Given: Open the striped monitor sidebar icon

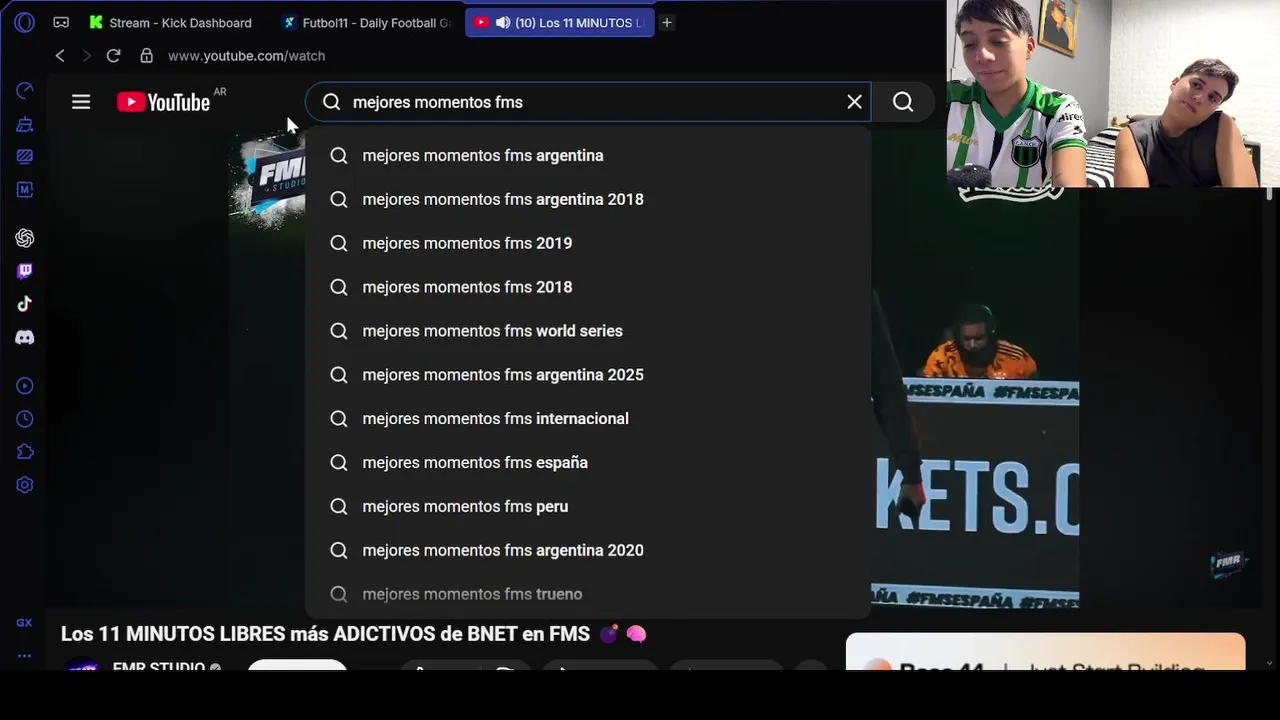Looking at the screenshot, I should pos(25,156).
